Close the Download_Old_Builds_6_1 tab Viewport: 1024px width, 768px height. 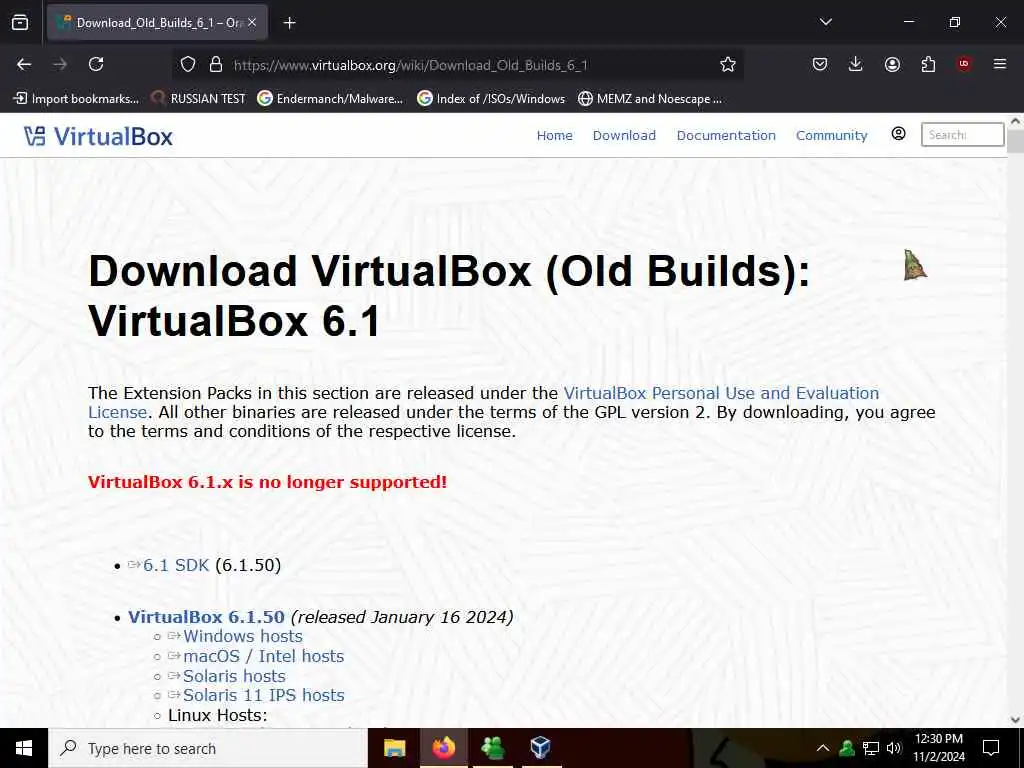pos(252,22)
